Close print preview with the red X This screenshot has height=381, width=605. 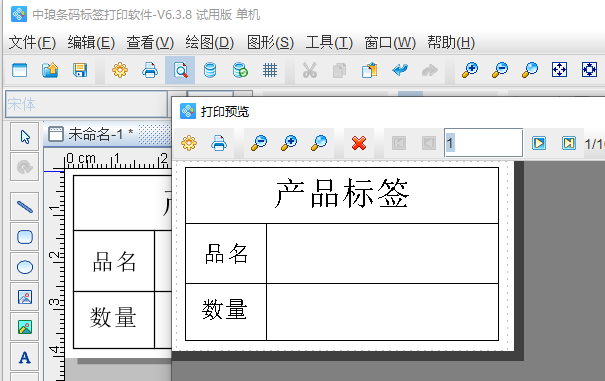tap(359, 143)
